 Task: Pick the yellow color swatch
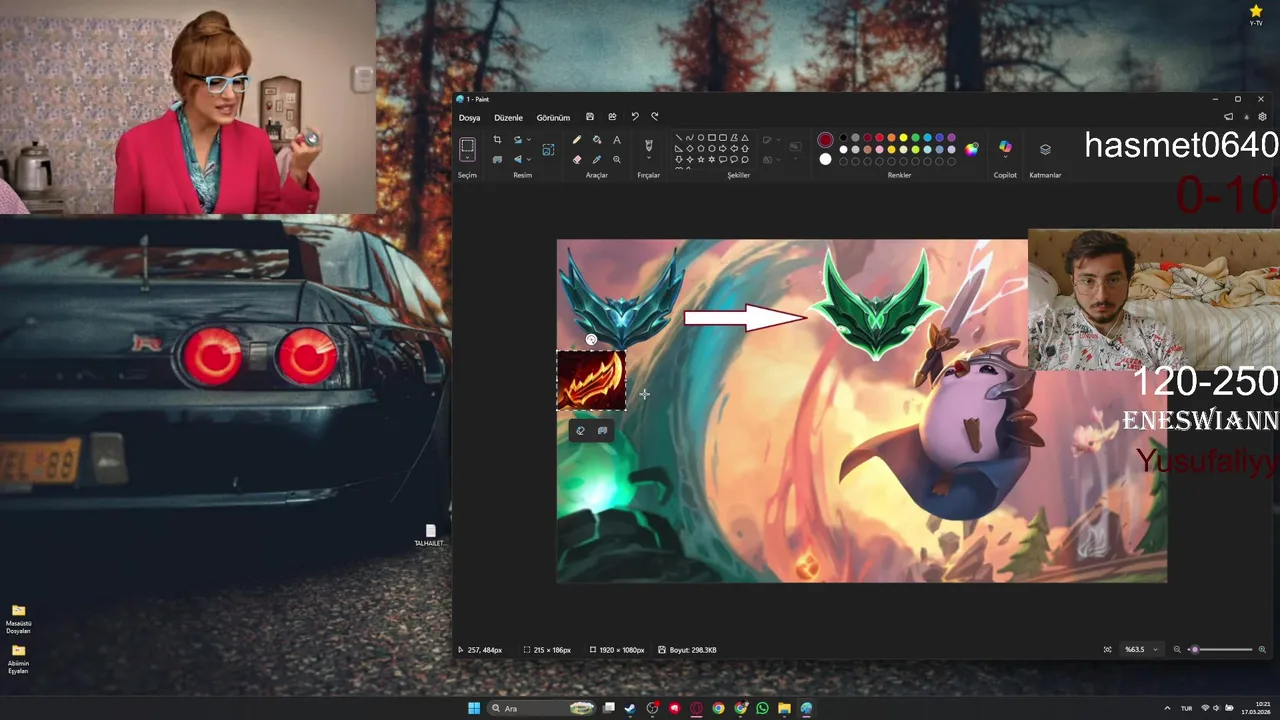(x=903, y=137)
